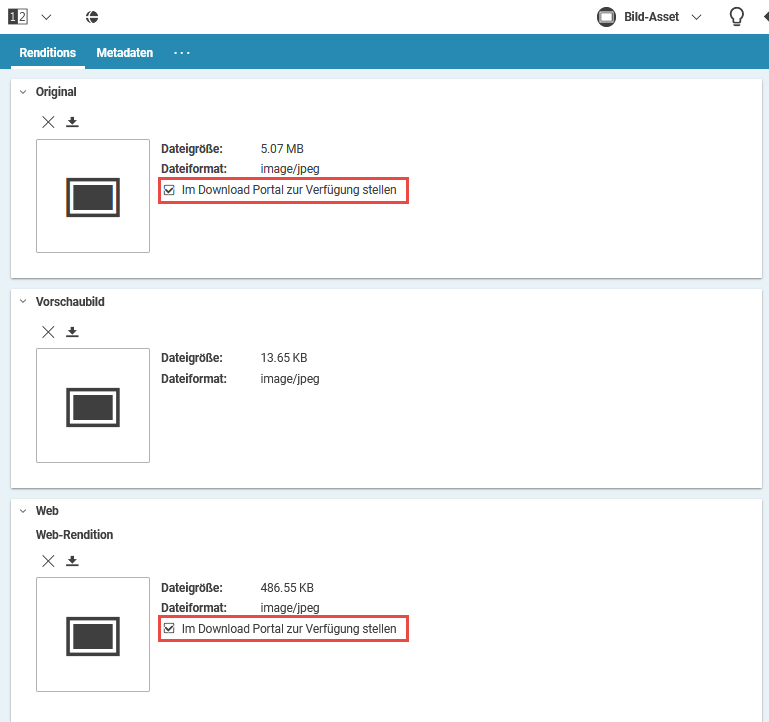769x722 pixels.
Task: Delete the Web-Rendition with X icon
Action: tap(48, 561)
